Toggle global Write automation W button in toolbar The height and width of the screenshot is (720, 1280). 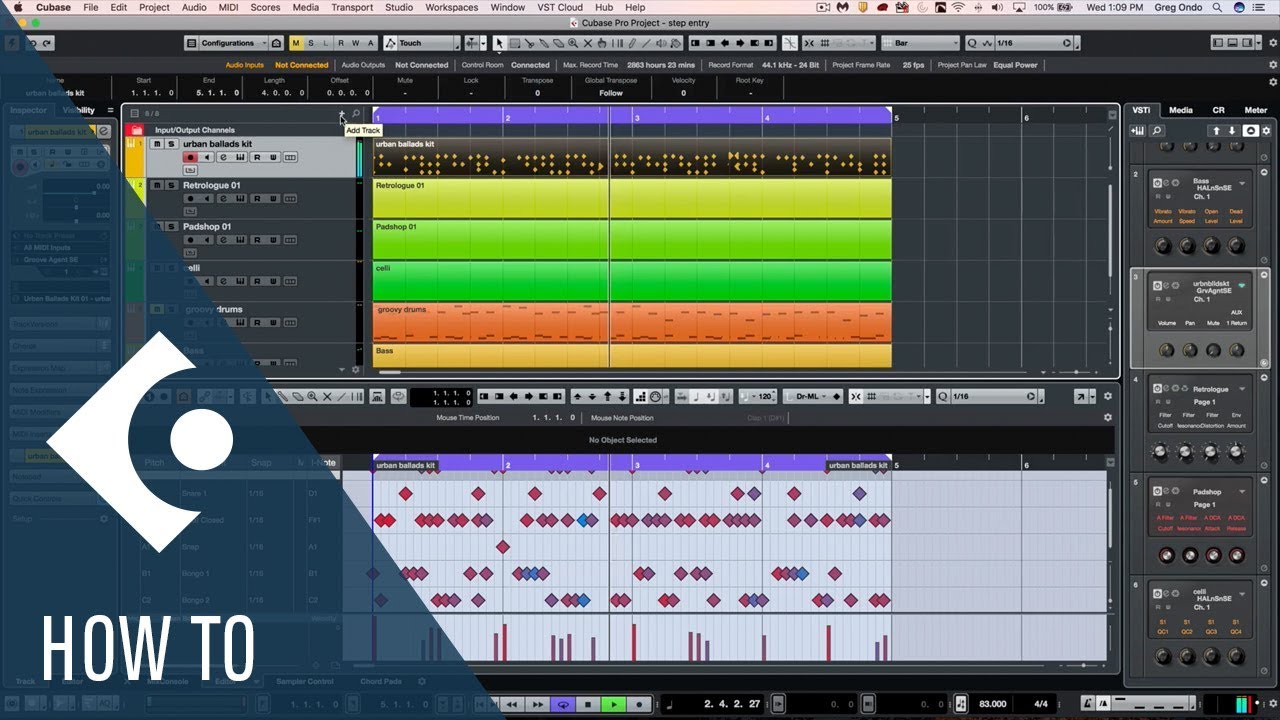point(356,43)
